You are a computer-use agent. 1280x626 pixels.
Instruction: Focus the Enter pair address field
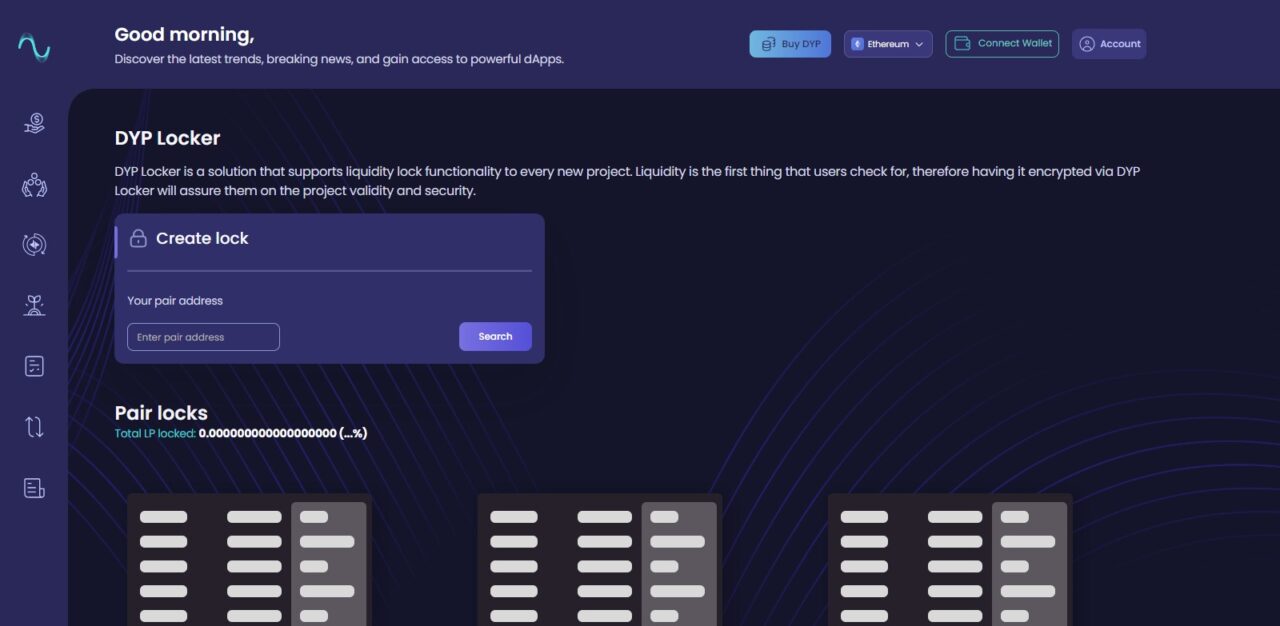tap(203, 337)
